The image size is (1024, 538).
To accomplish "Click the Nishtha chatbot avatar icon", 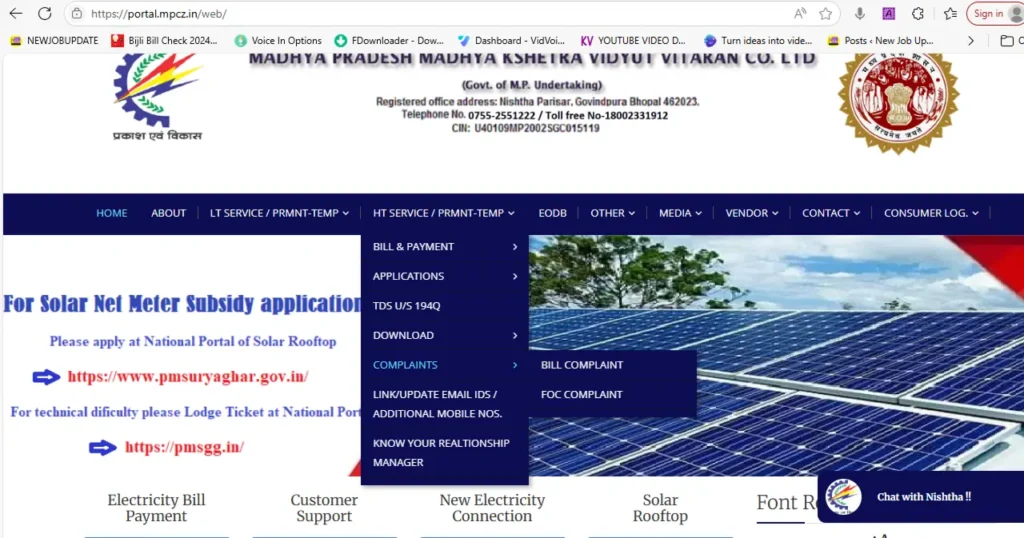I will tap(842, 497).
